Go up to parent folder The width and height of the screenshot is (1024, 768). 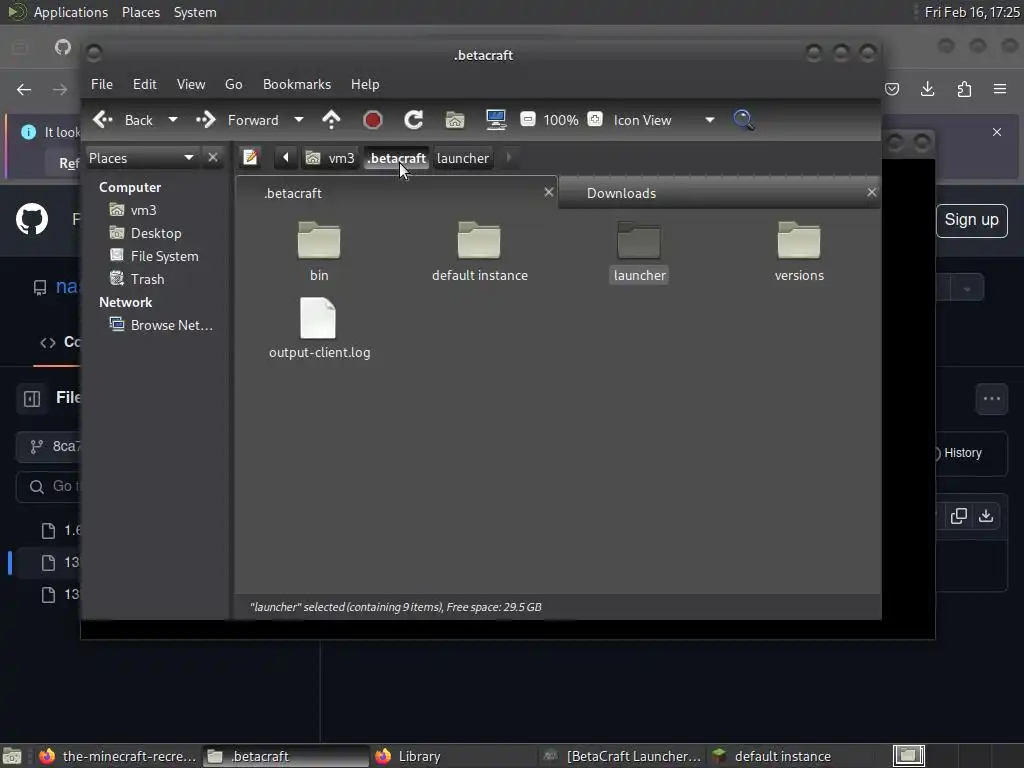coord(331,120)
